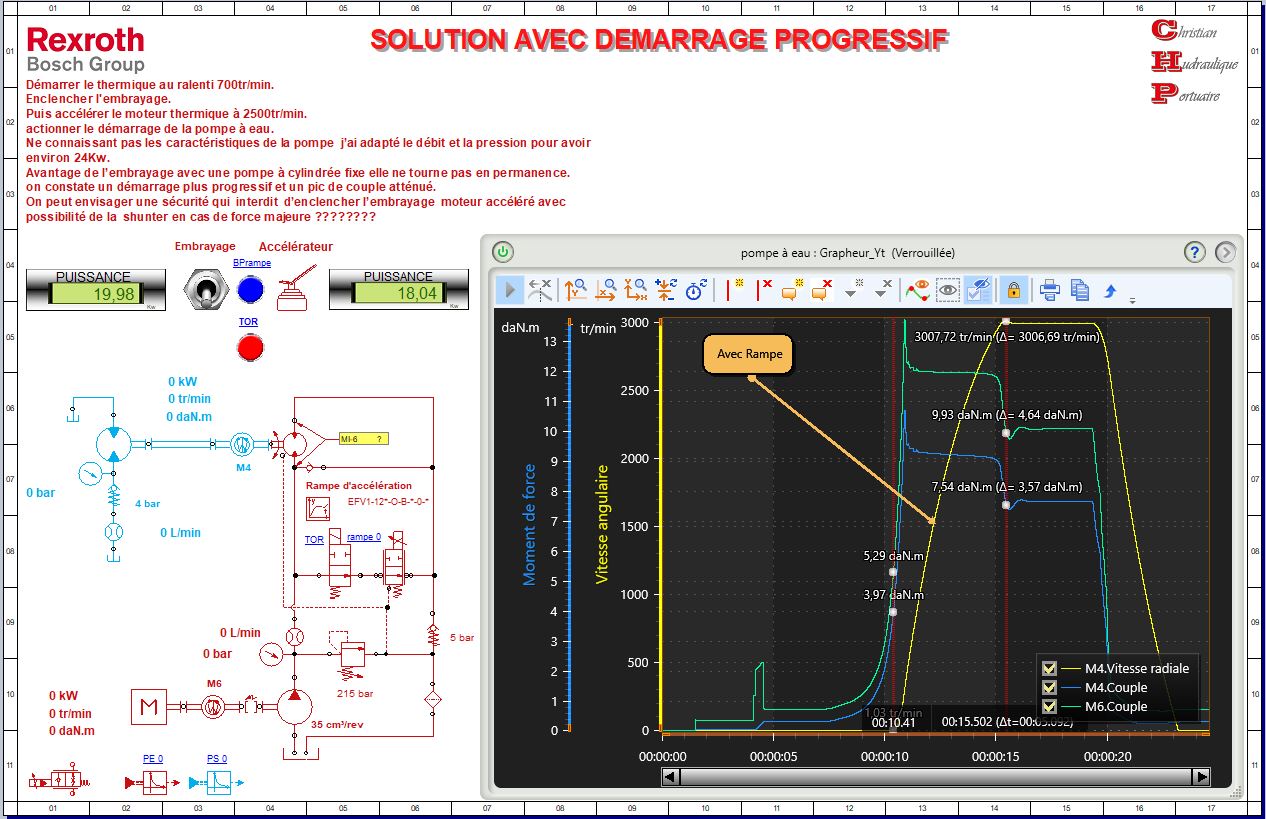Open the dropdown arrow with star marker
Viewport: 1266px width, 819px height.
point(853,290)
